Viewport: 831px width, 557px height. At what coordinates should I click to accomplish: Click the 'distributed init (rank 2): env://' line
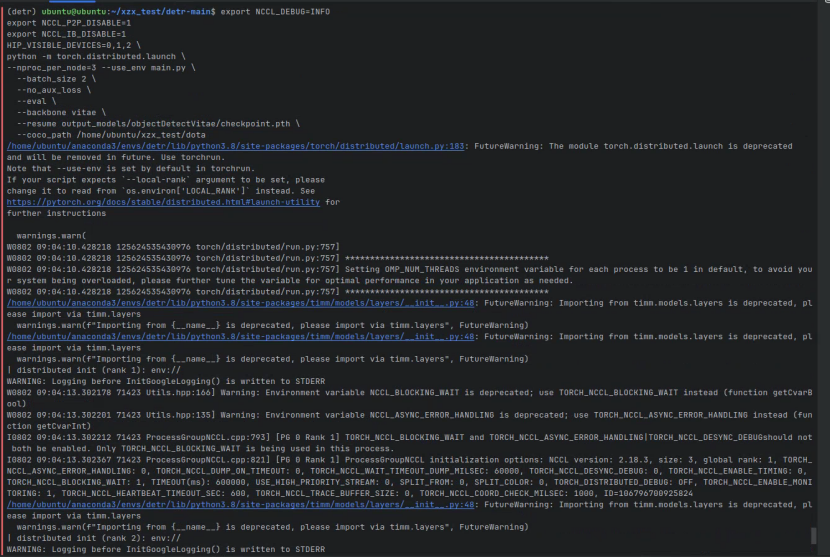coord(94,538)
